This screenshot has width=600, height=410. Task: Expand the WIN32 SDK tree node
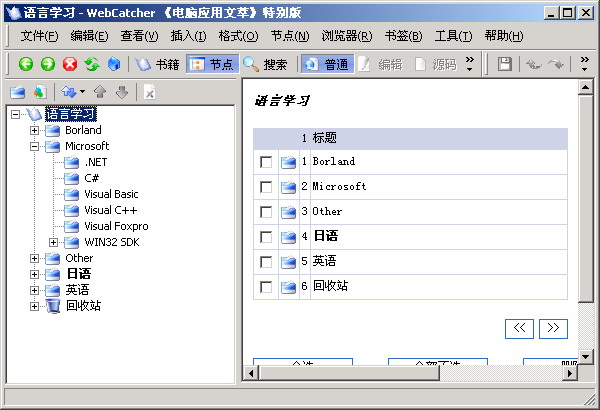pyautogui.click(x=54, y=242)
